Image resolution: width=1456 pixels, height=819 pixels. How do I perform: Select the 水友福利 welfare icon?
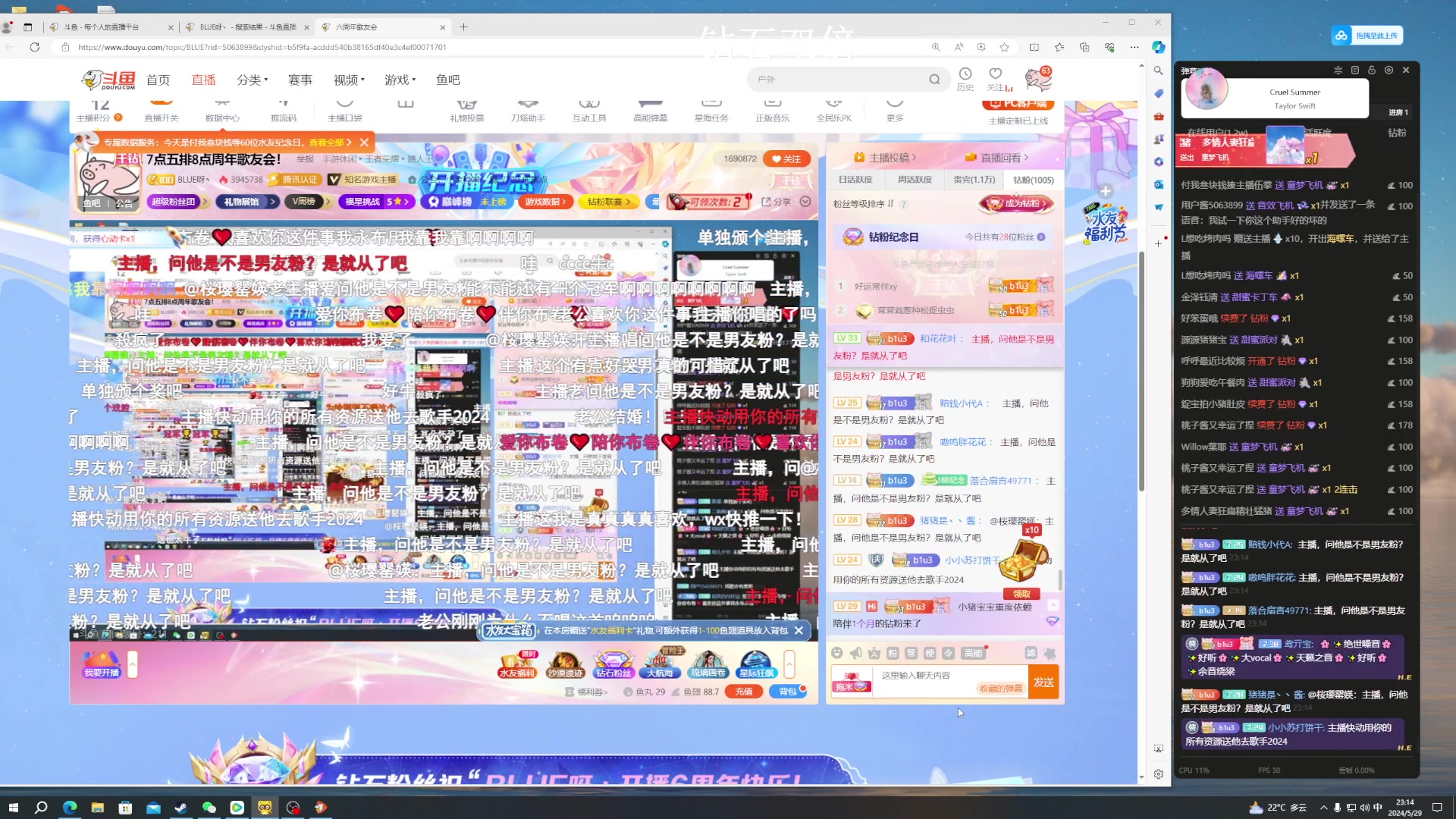click(x=518, y=665)
